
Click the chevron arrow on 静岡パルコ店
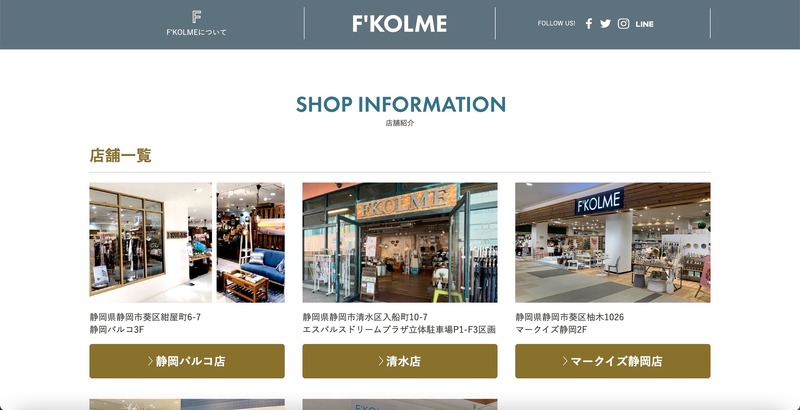[151, 361]
